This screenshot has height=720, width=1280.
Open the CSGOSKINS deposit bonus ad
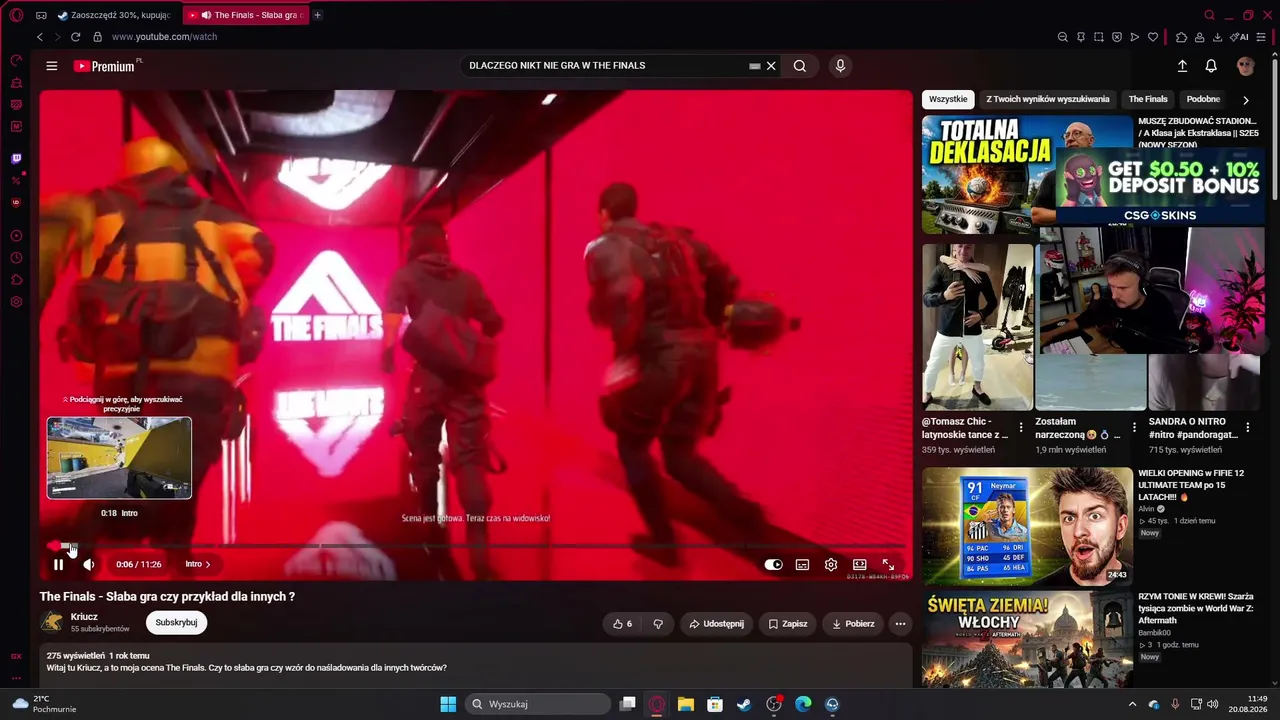(1160, 186)
